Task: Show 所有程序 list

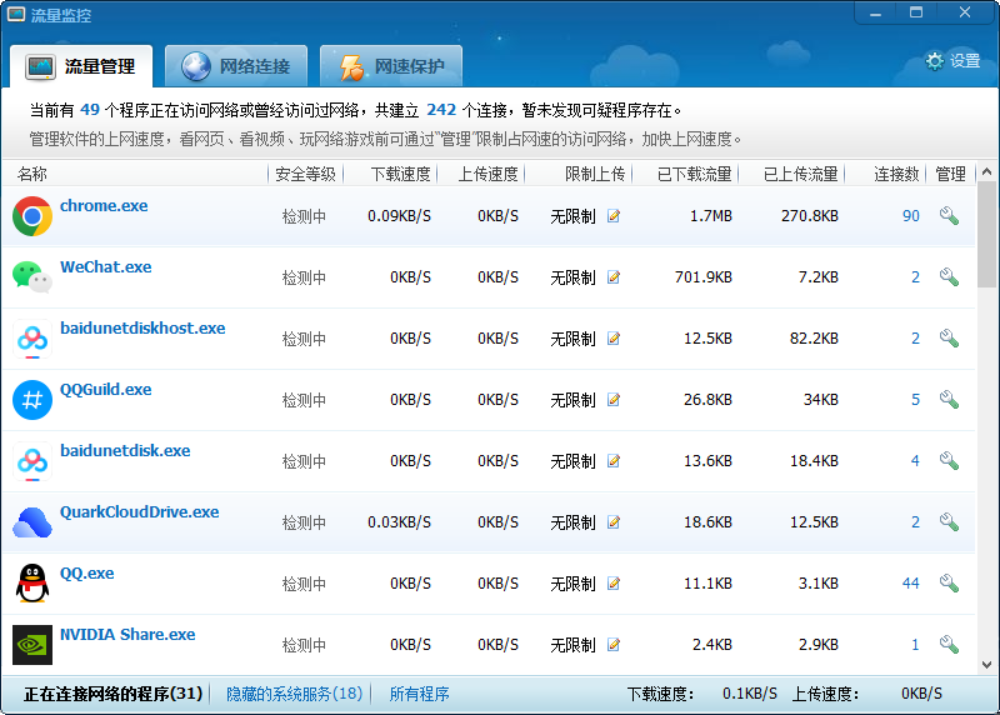Action: (419, 693)
